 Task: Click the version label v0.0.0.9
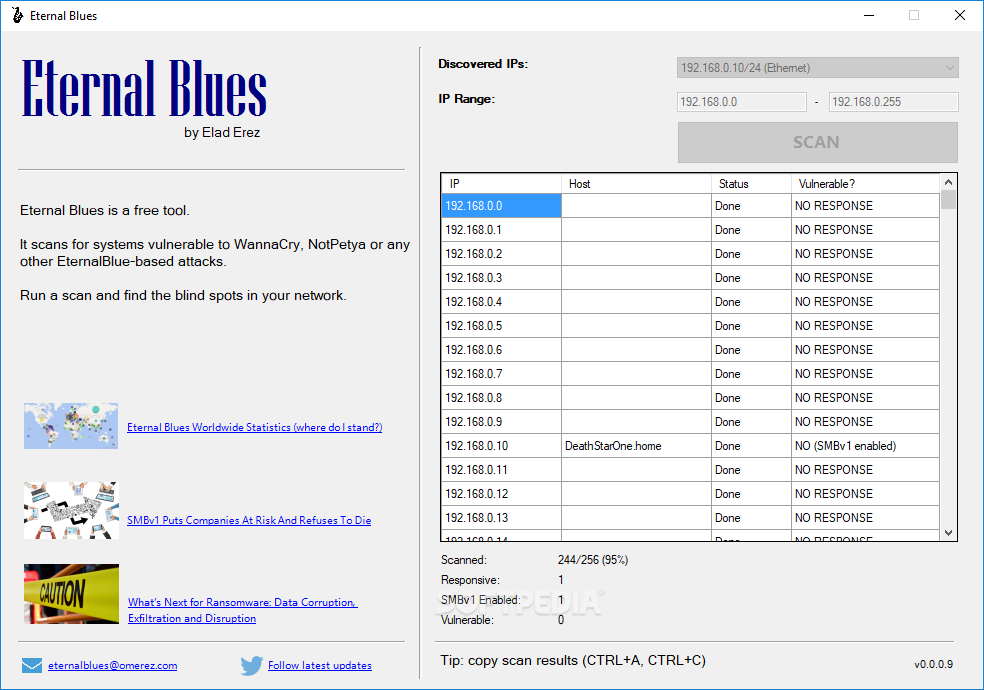(x=933, y=664)
